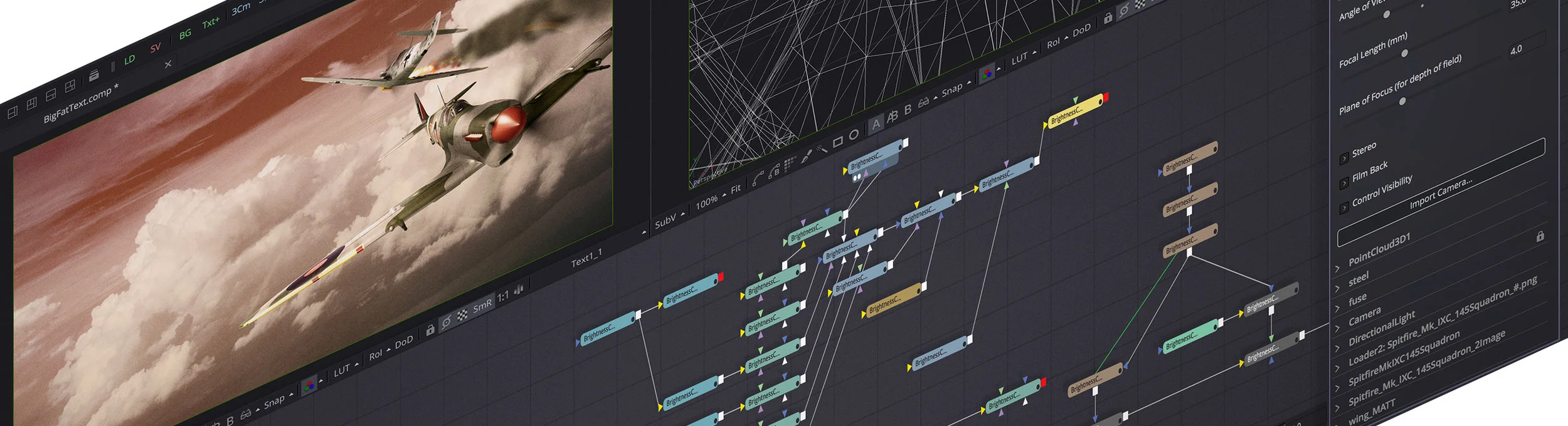
Task: Select rectangle mask tool in wireframe viewer
Action: coord(837,142)
